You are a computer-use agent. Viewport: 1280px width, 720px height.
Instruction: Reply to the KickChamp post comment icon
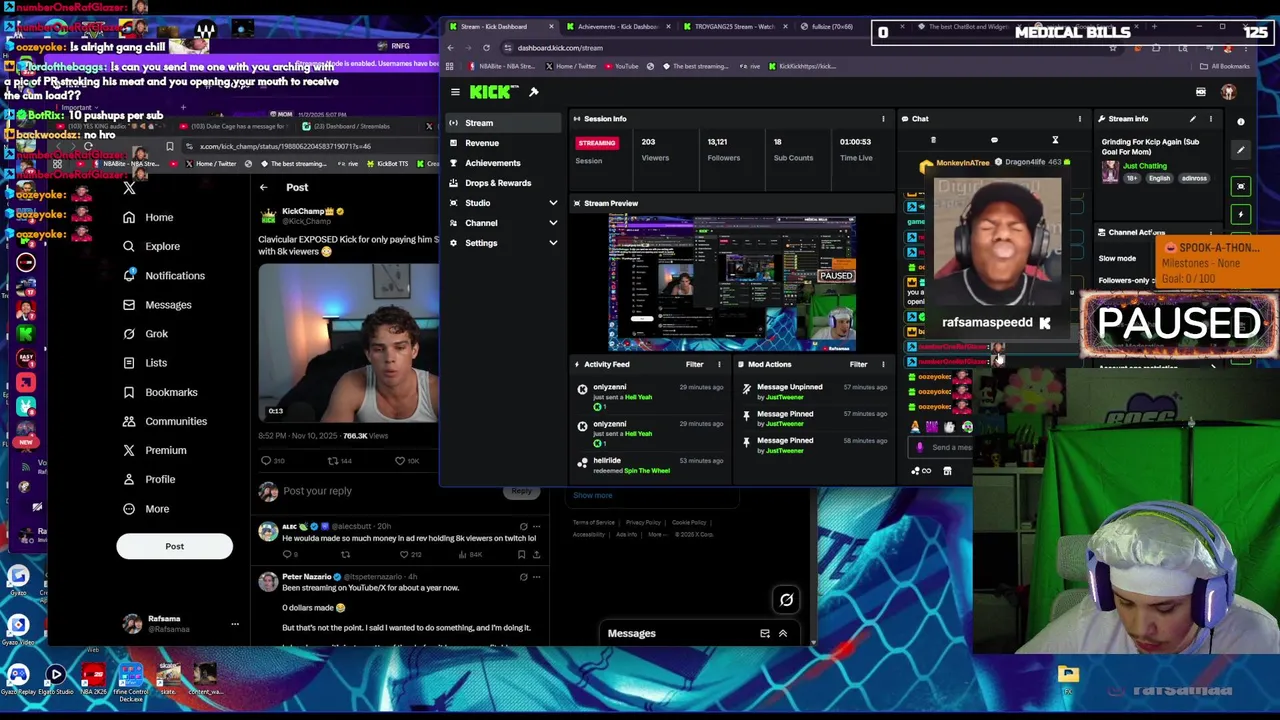266,461
